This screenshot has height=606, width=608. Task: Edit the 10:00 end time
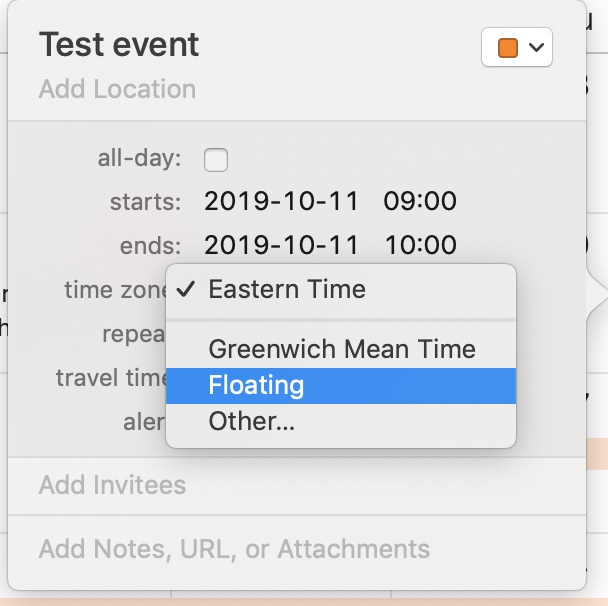(x=419, y=245)
